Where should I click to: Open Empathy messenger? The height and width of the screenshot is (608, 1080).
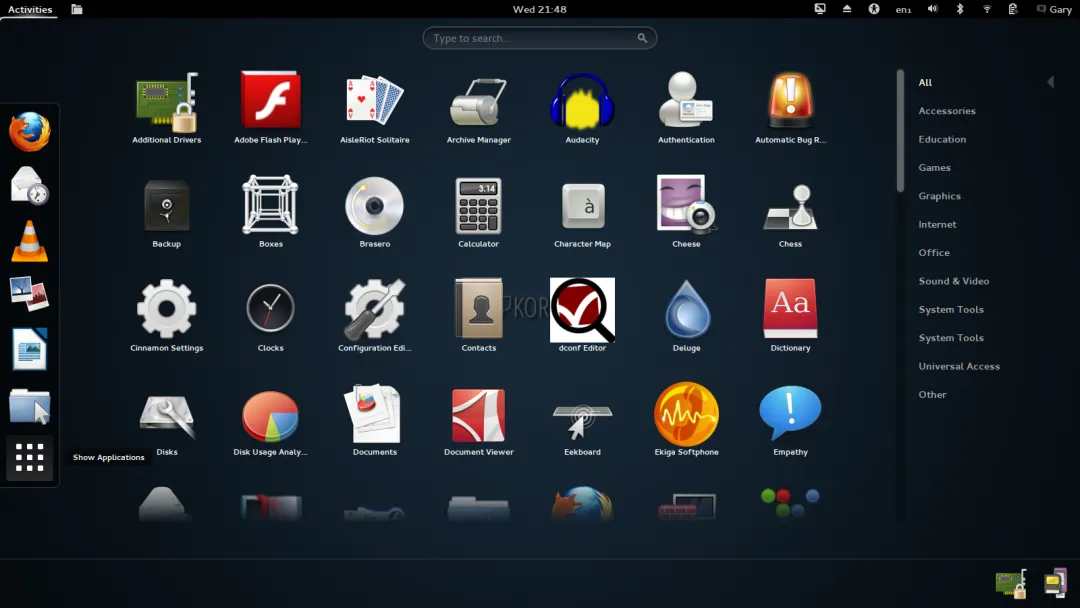(790, 412)
